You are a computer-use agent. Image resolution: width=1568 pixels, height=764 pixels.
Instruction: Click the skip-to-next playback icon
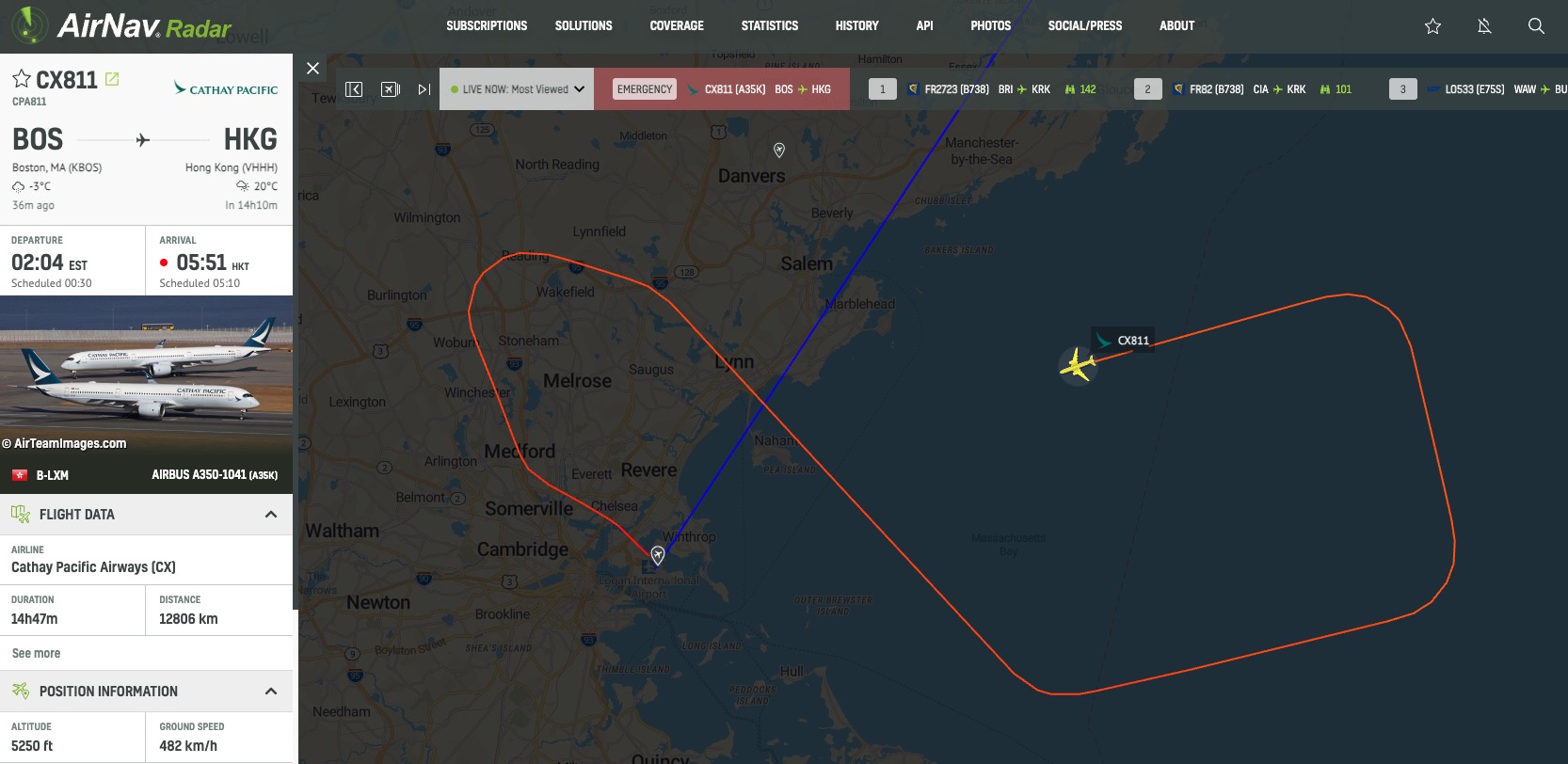click(424, 89)
